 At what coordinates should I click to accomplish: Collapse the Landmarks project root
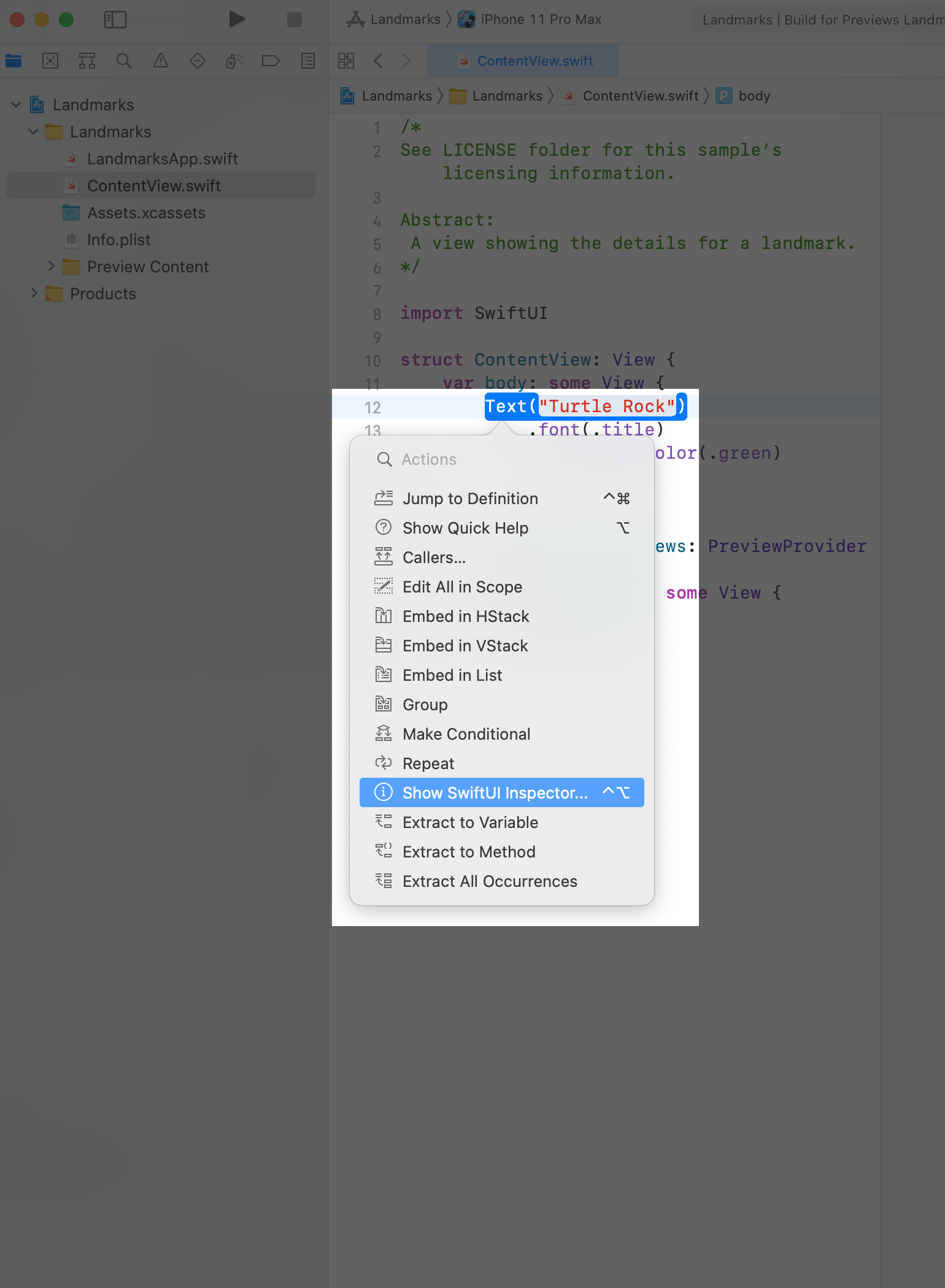pos(16,105)
